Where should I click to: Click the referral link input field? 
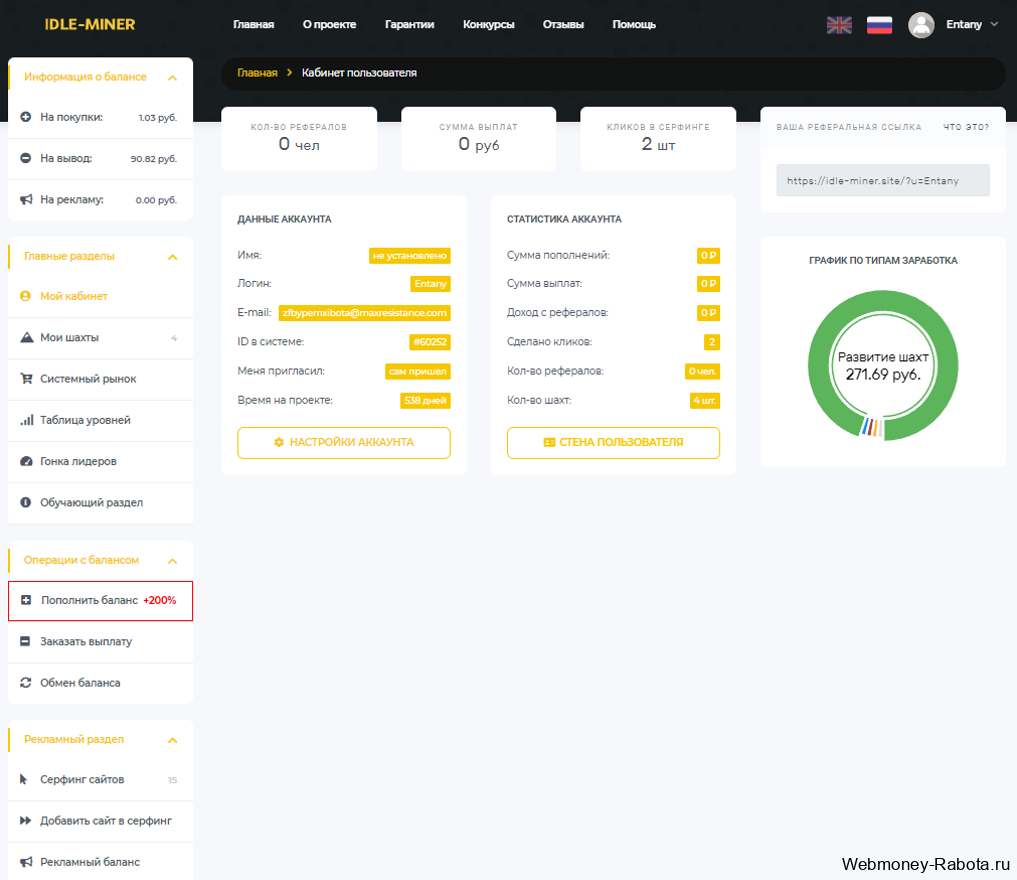point(883,180)
